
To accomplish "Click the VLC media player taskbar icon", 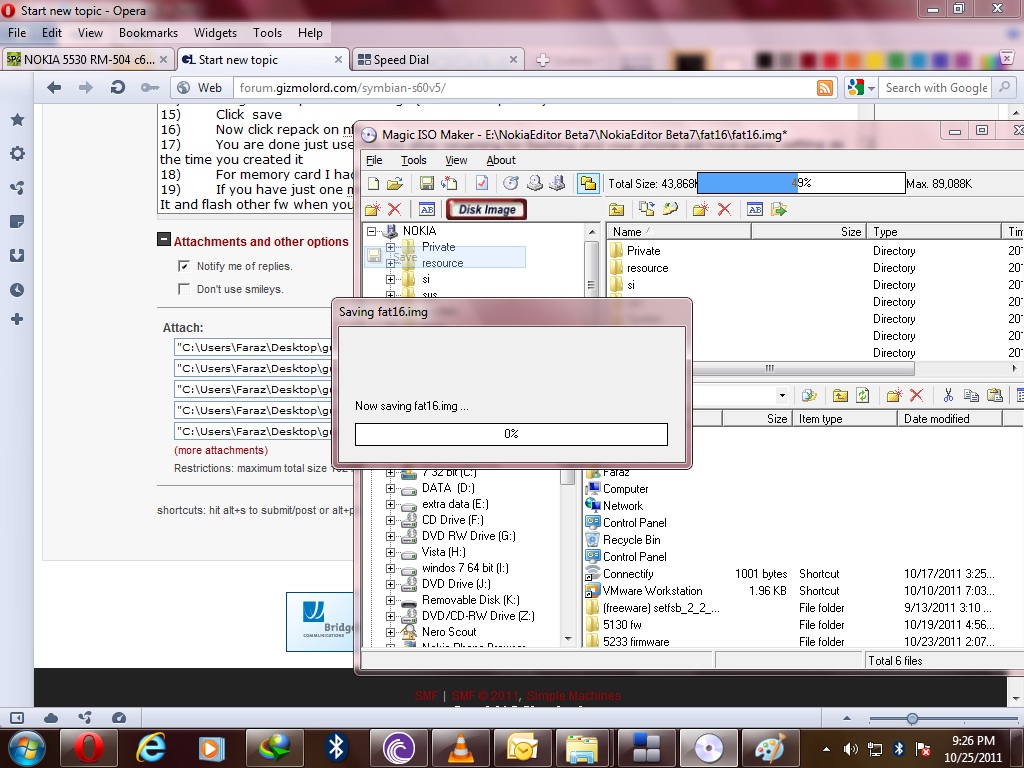I will [461, 747].
